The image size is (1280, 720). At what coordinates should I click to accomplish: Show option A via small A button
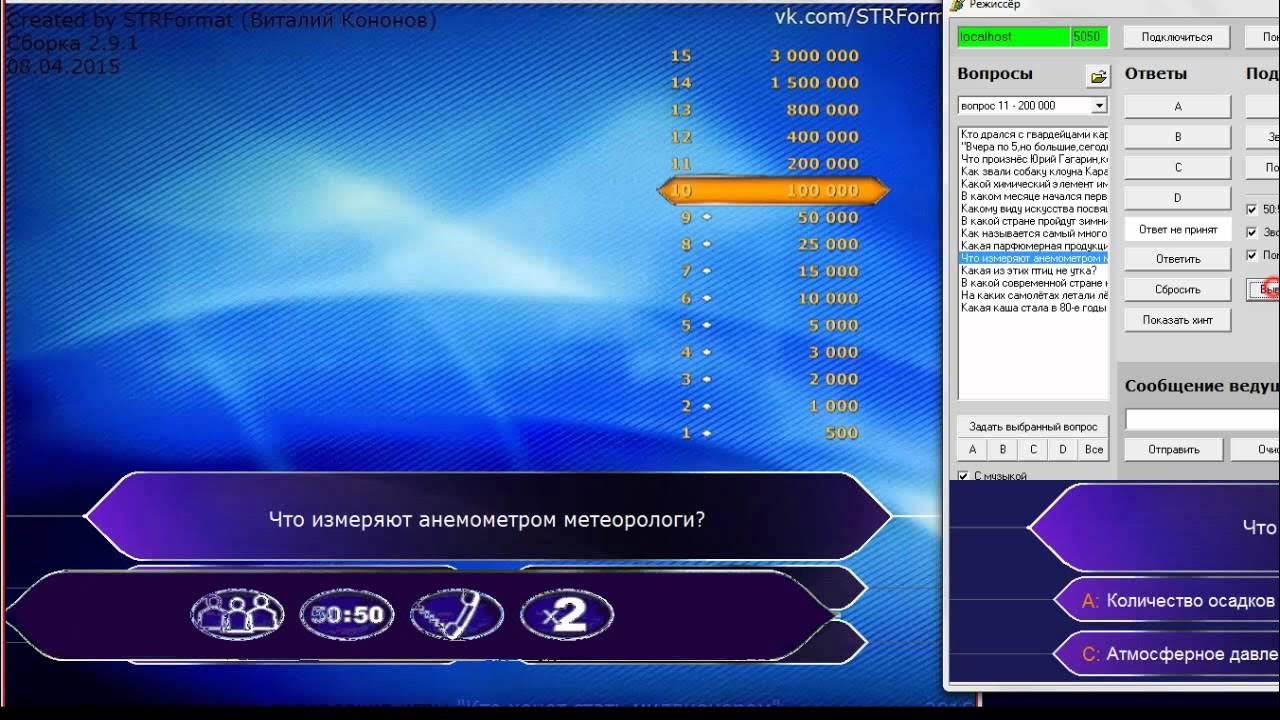coord(972,450)
